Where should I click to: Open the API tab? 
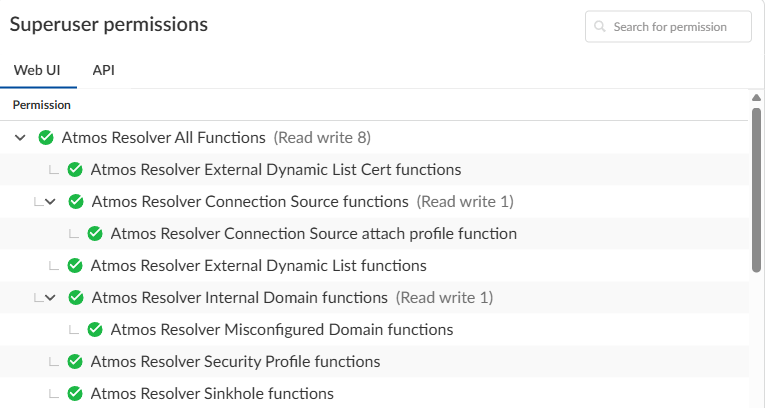tap(103, 71)
